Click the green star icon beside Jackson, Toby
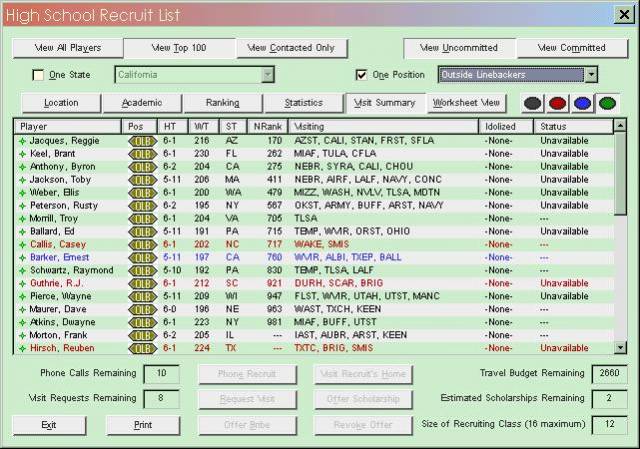 22,180
